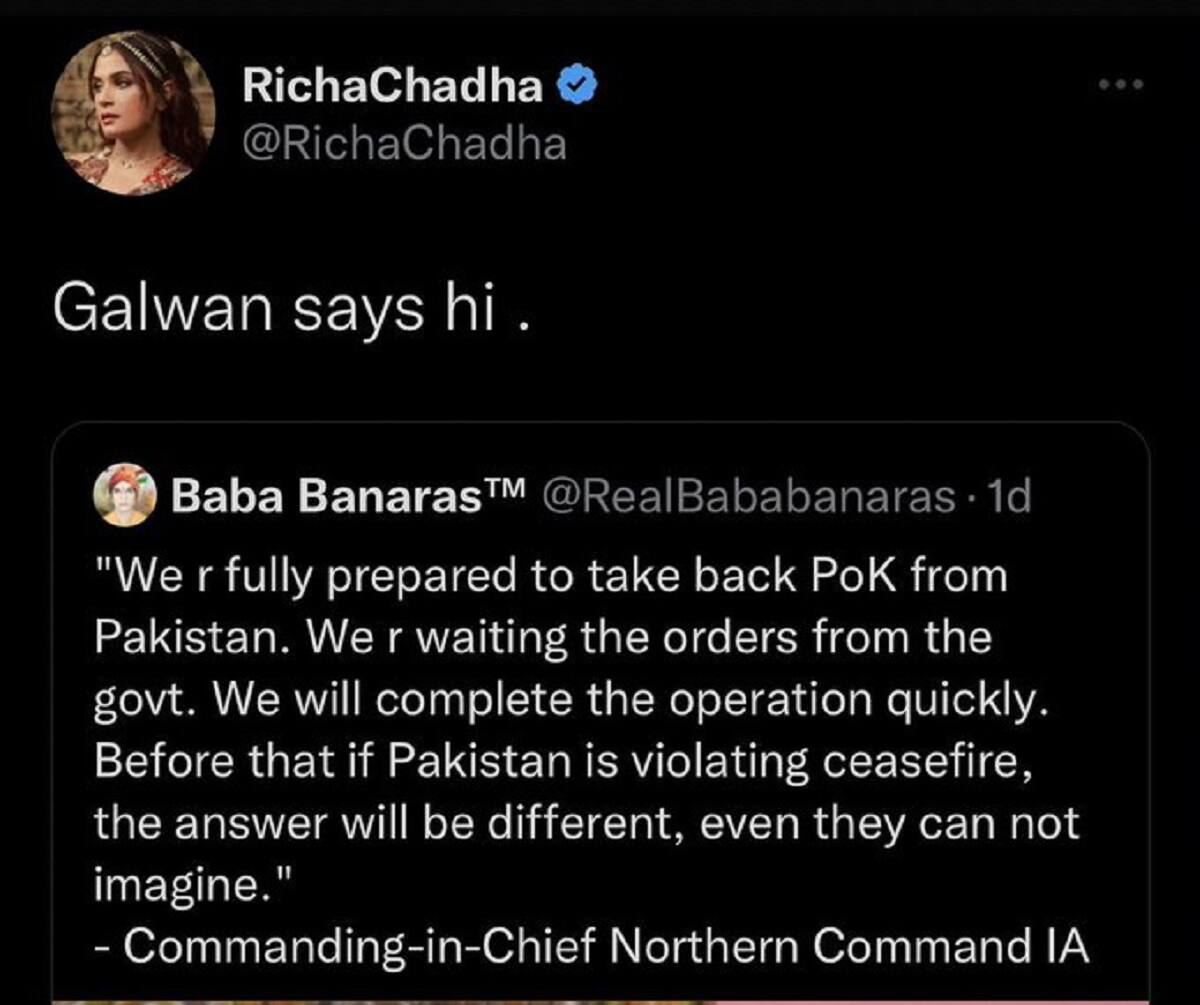Click Baba Banaras's small avatar
This screenshot has width=1200, height=1005.
point(124,495)
